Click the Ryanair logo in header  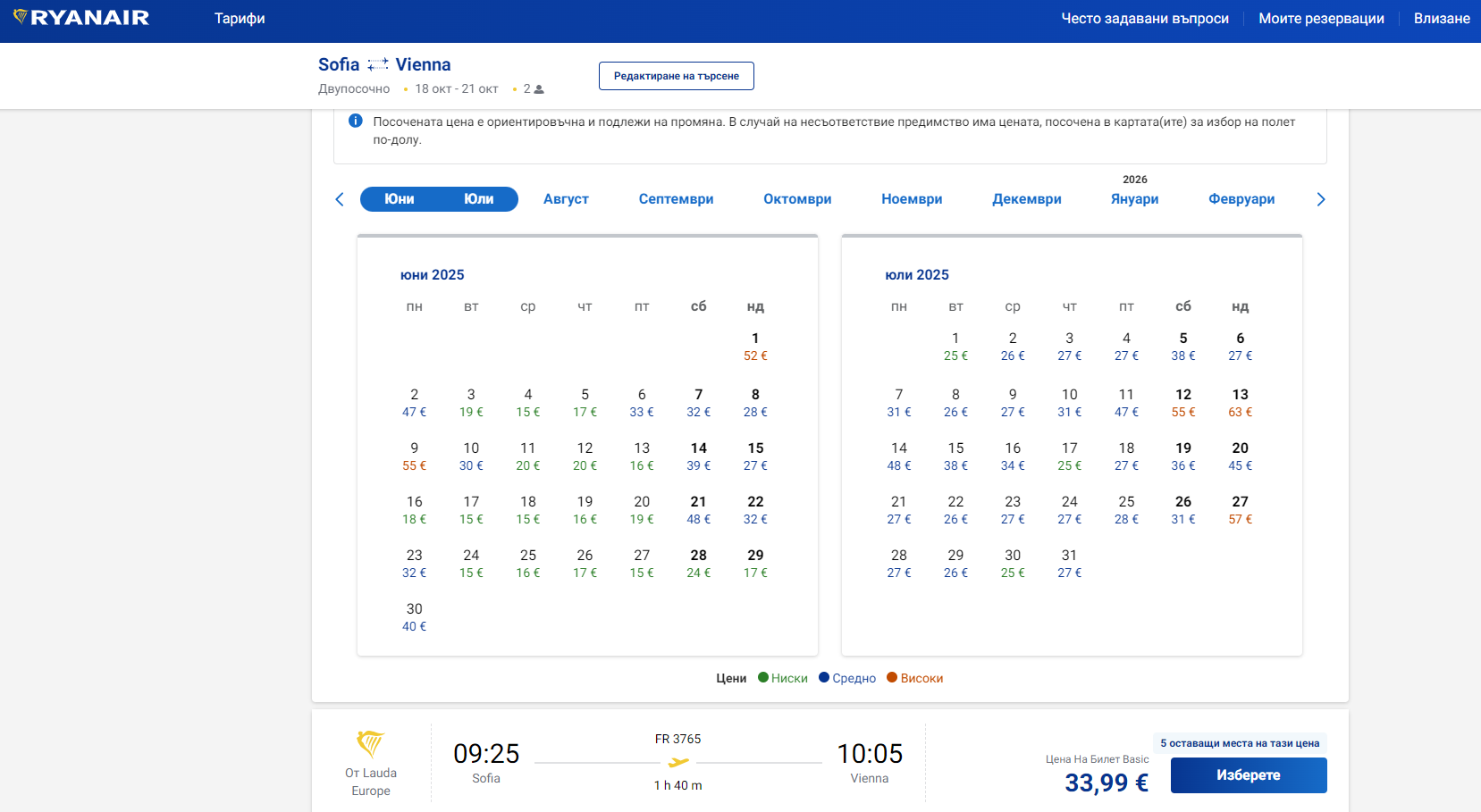click(81, 18)
